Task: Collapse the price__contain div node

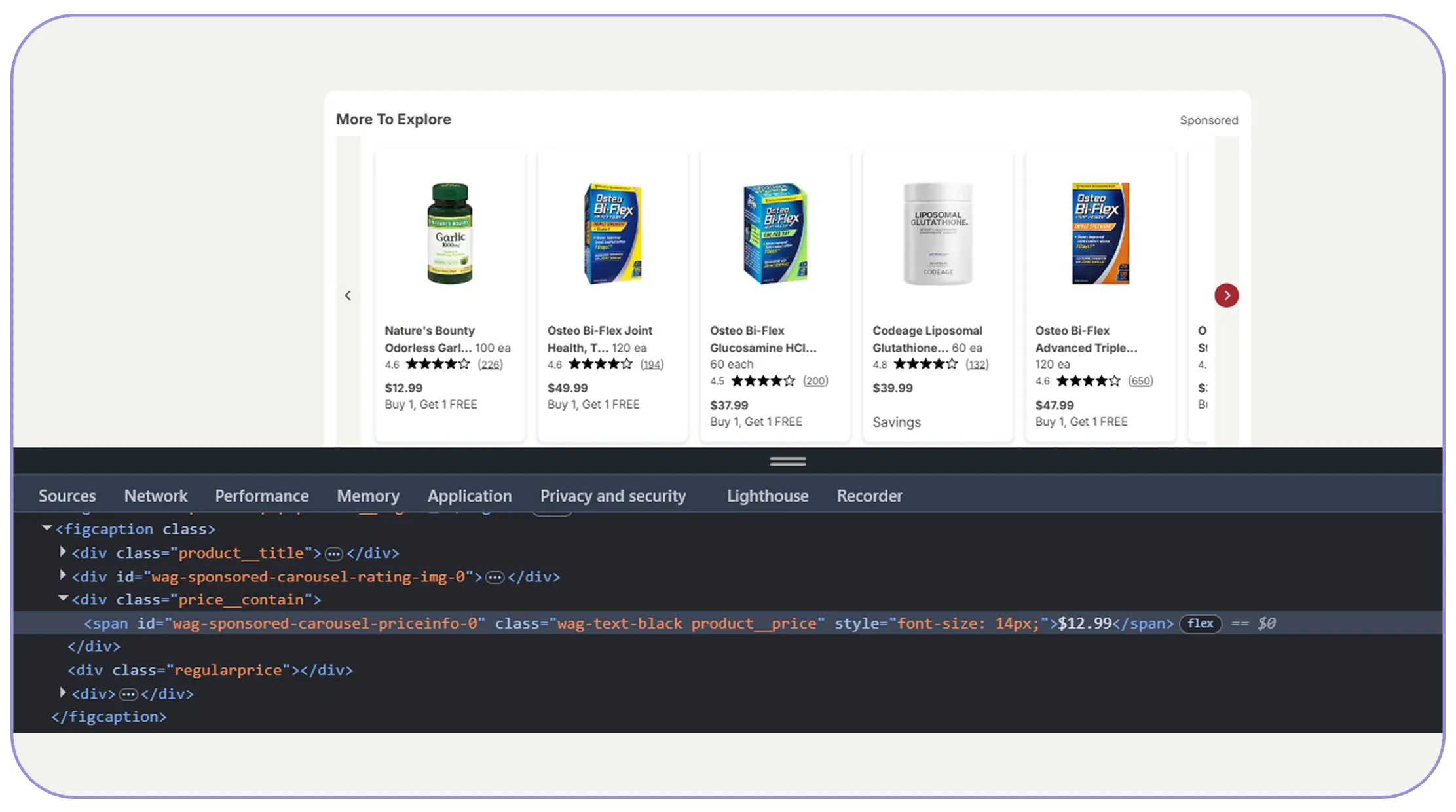Action: (x=63, y=598)
